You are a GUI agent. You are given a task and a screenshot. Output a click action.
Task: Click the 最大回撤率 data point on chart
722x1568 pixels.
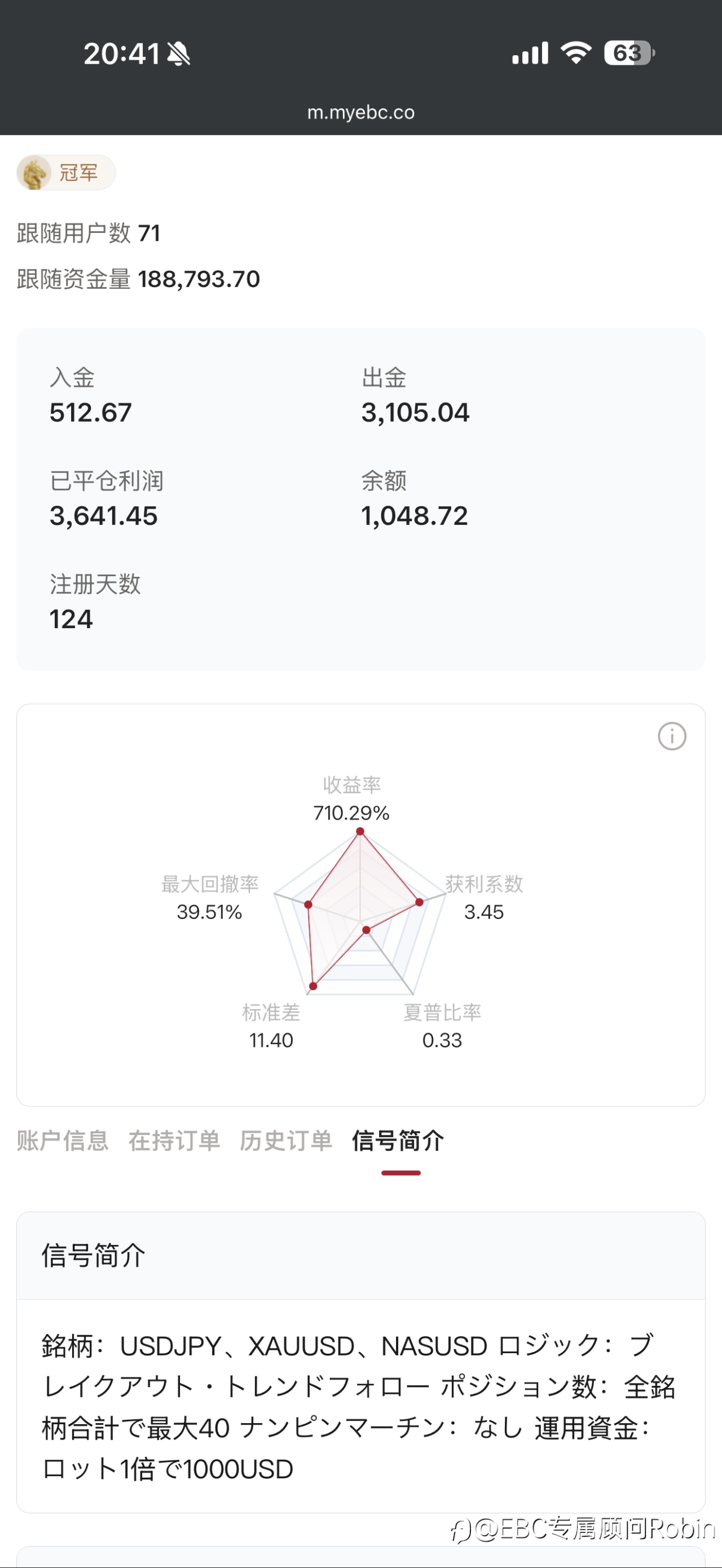coord(308,904)
